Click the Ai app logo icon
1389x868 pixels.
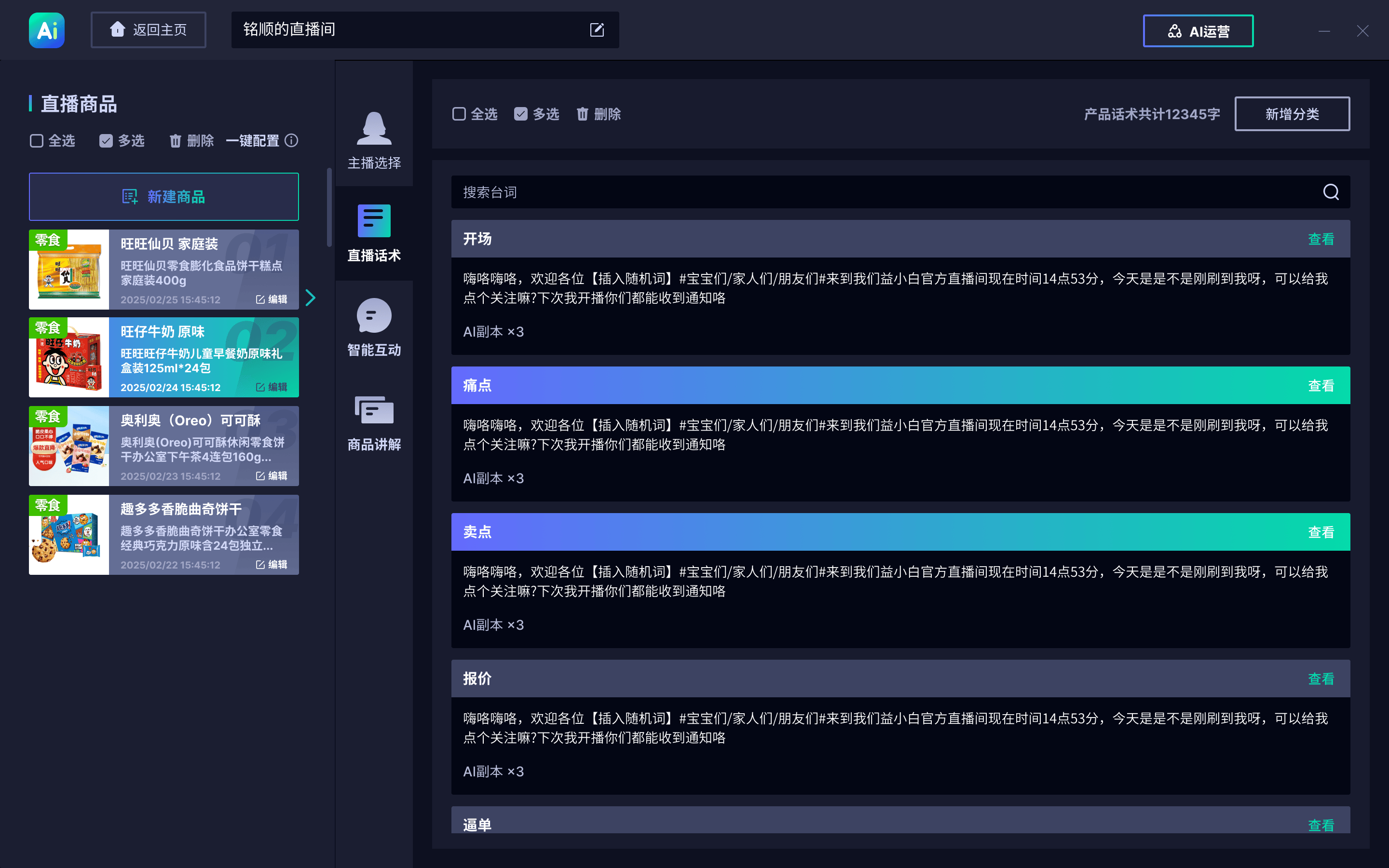click(x=46, y=30)
